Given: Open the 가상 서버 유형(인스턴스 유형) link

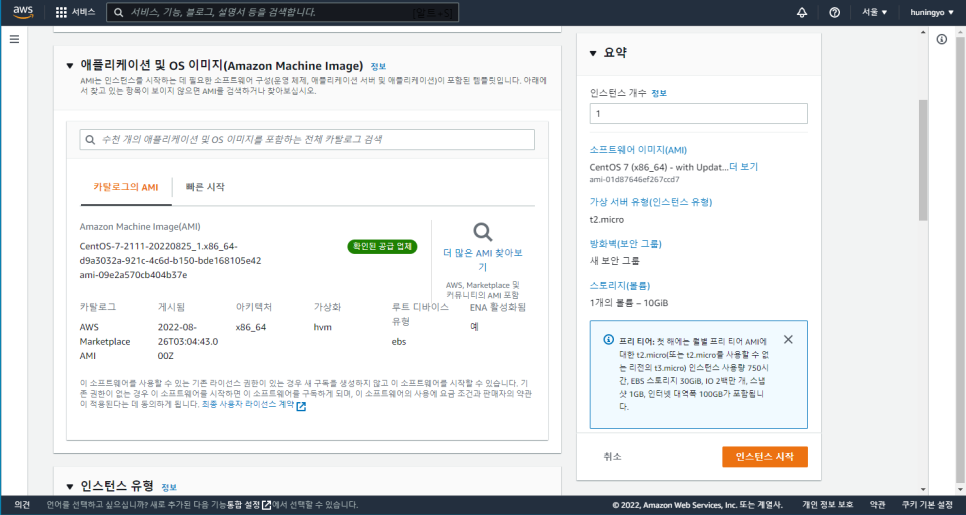Looking at the screenshot, I should pyautogui.click(x=651, y=202).
